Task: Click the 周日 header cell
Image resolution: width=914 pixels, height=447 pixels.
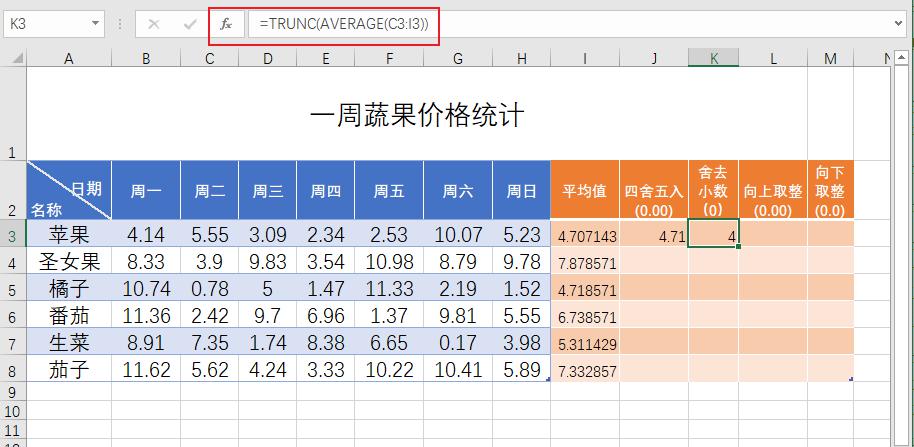Action: [521, 190]
